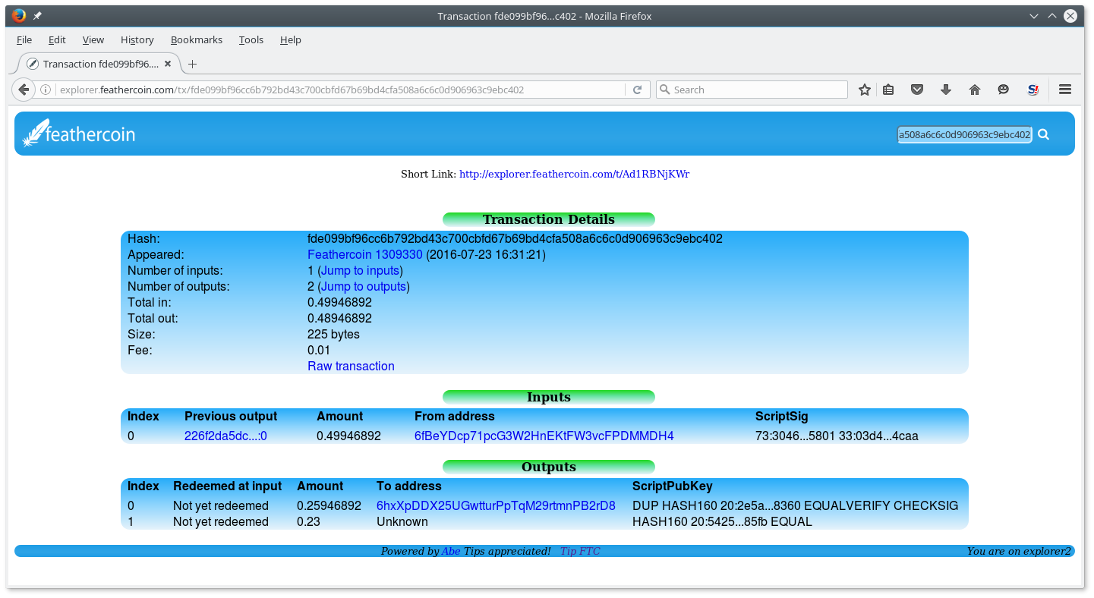Click the Firefox back arrow button
The image size is (1094, 598).
(24, 89)
